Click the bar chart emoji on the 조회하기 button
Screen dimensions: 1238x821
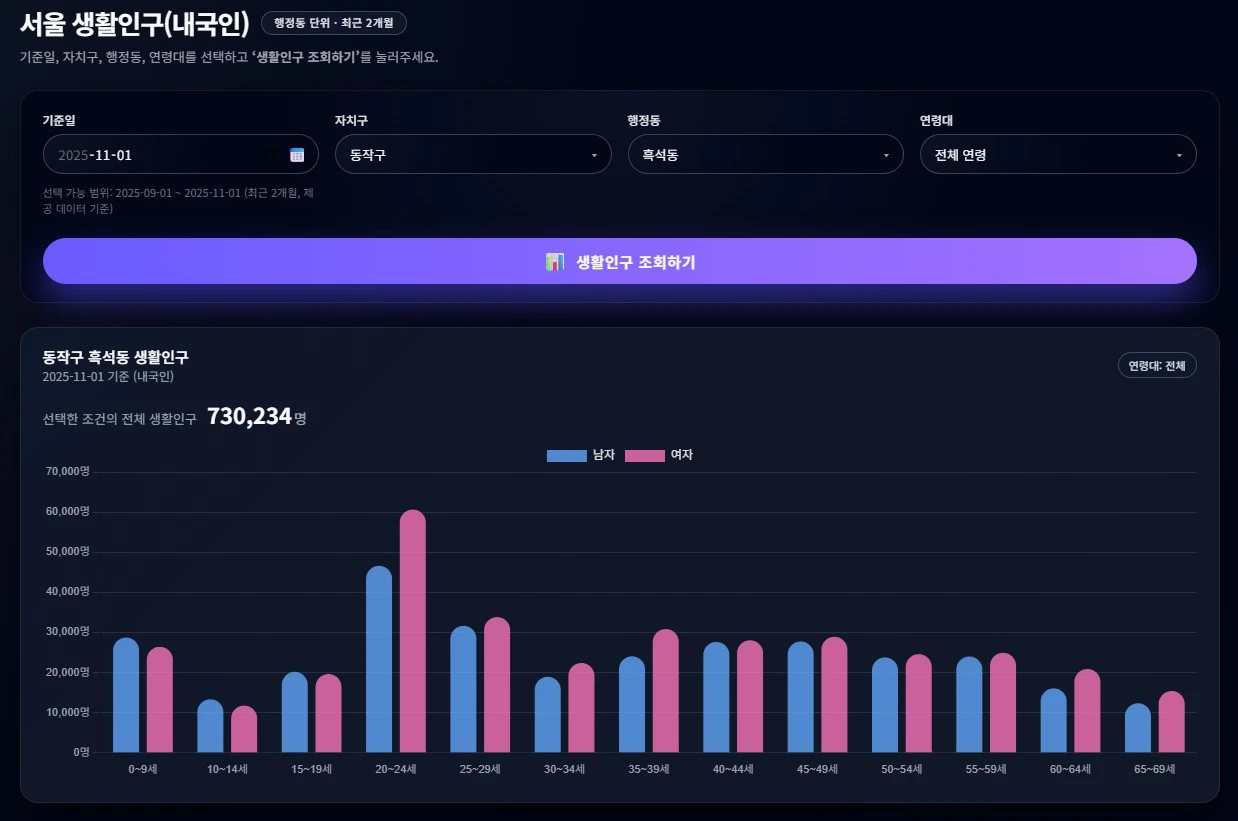tap(555, 262)
